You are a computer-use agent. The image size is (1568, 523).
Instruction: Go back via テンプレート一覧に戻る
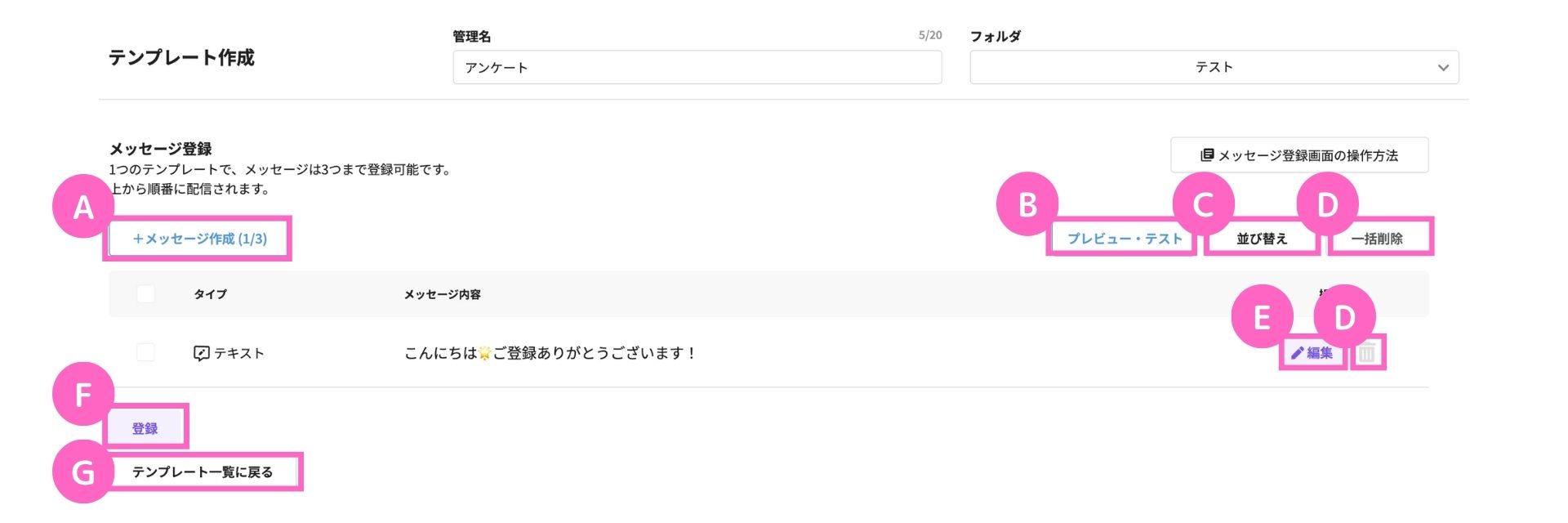pos(203,472)
